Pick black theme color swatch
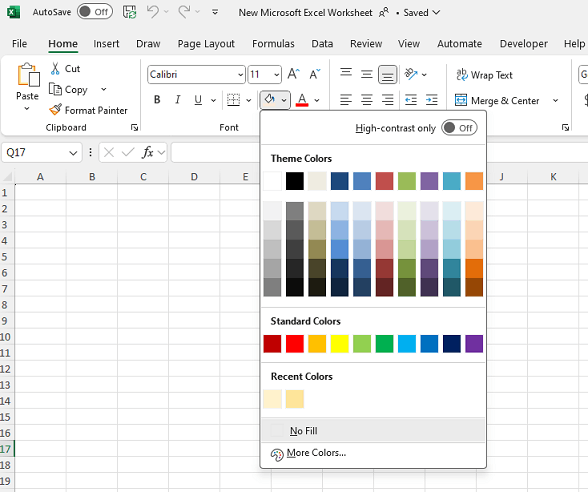Screen dimensions: 588x492 (x=295, y=181)
